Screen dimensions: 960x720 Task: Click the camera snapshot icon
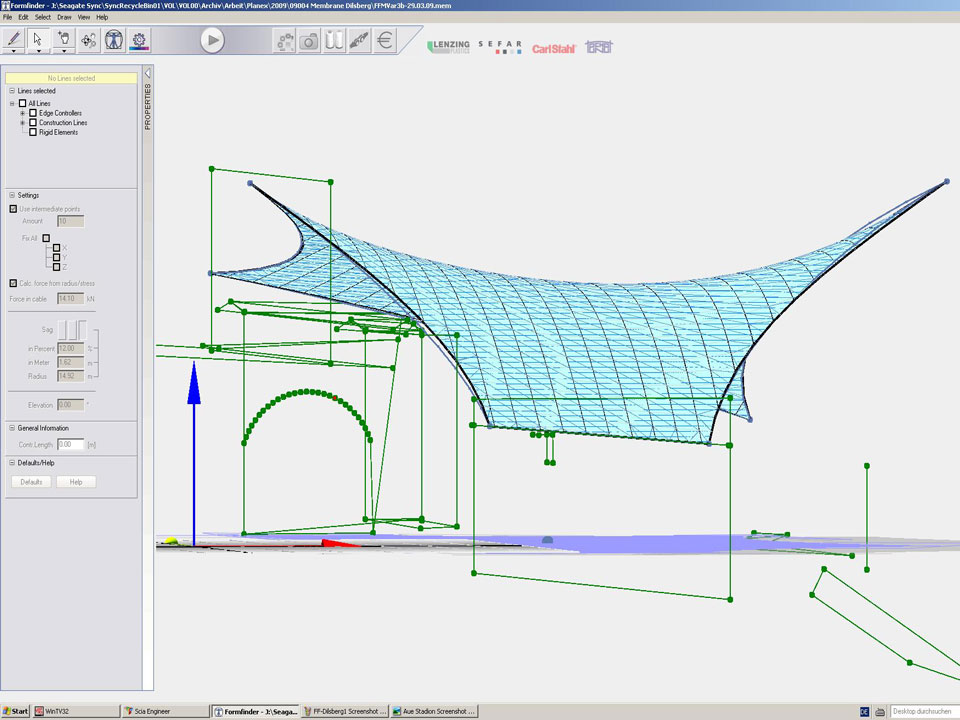coord(310,41)
